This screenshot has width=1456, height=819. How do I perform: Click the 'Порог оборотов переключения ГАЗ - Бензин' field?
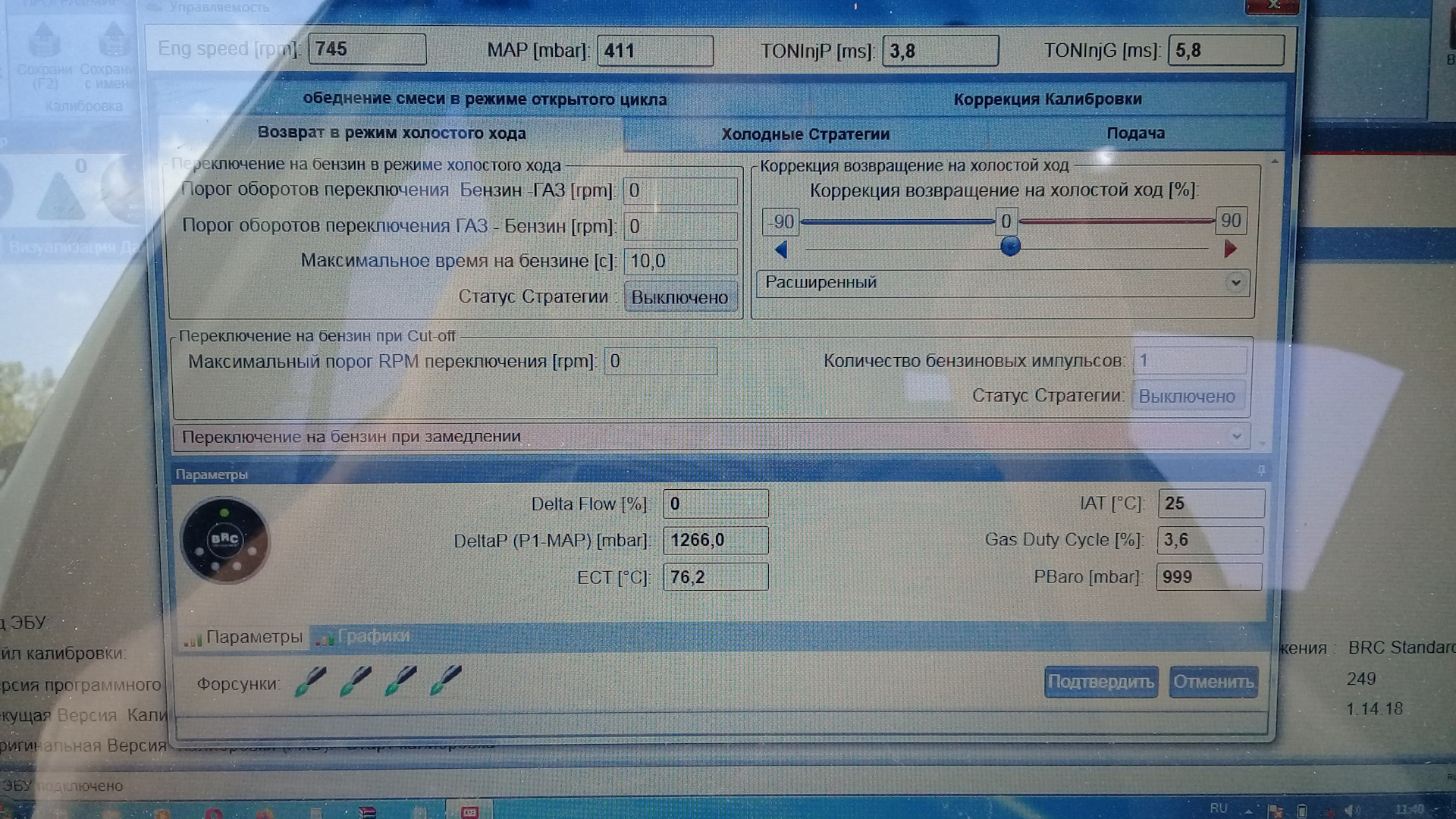[680, 226]
